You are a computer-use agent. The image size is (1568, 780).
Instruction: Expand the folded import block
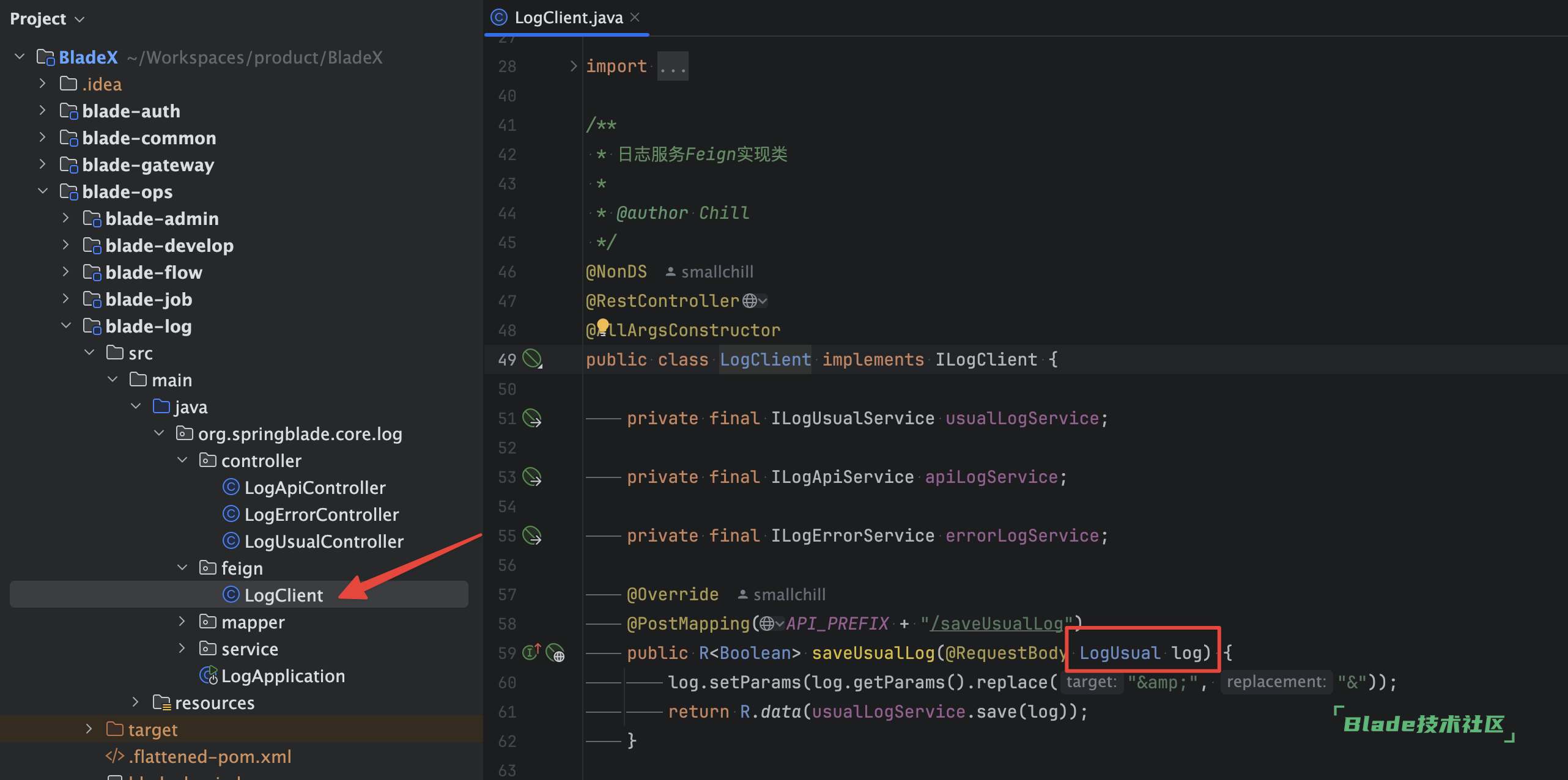pyautogui.click(x=573, y=66)
